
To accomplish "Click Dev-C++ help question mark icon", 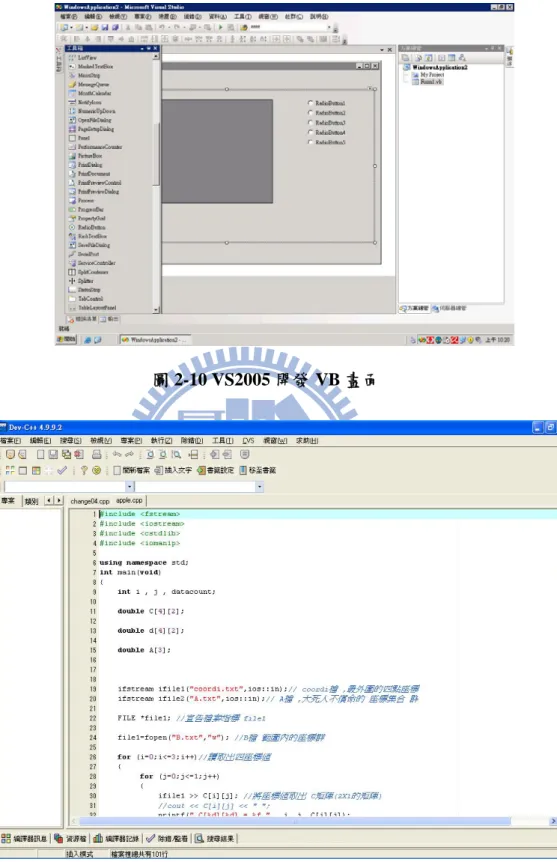I will pos(84,471).
